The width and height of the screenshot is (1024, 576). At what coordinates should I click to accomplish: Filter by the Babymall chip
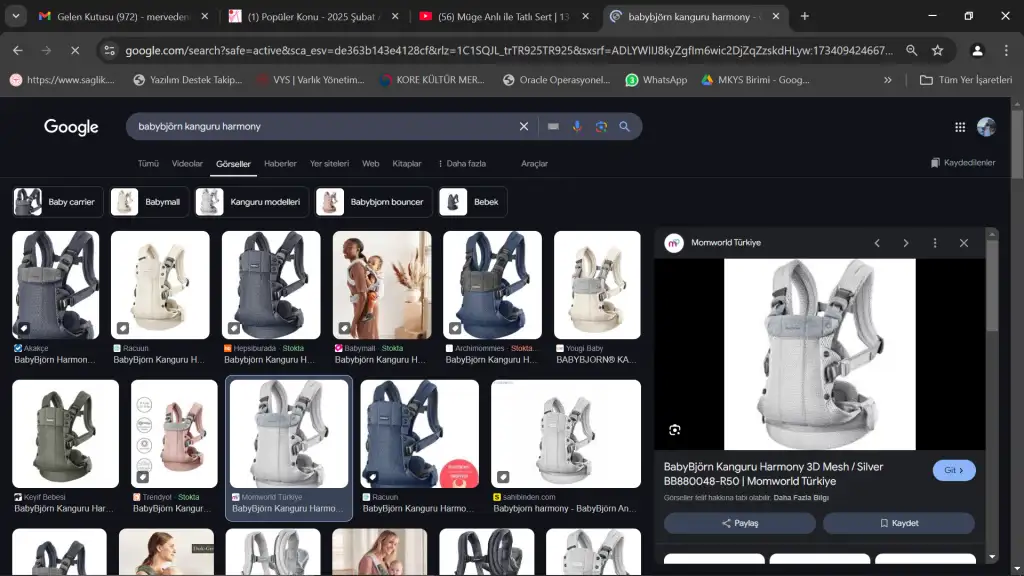click(x=150, y=202)
